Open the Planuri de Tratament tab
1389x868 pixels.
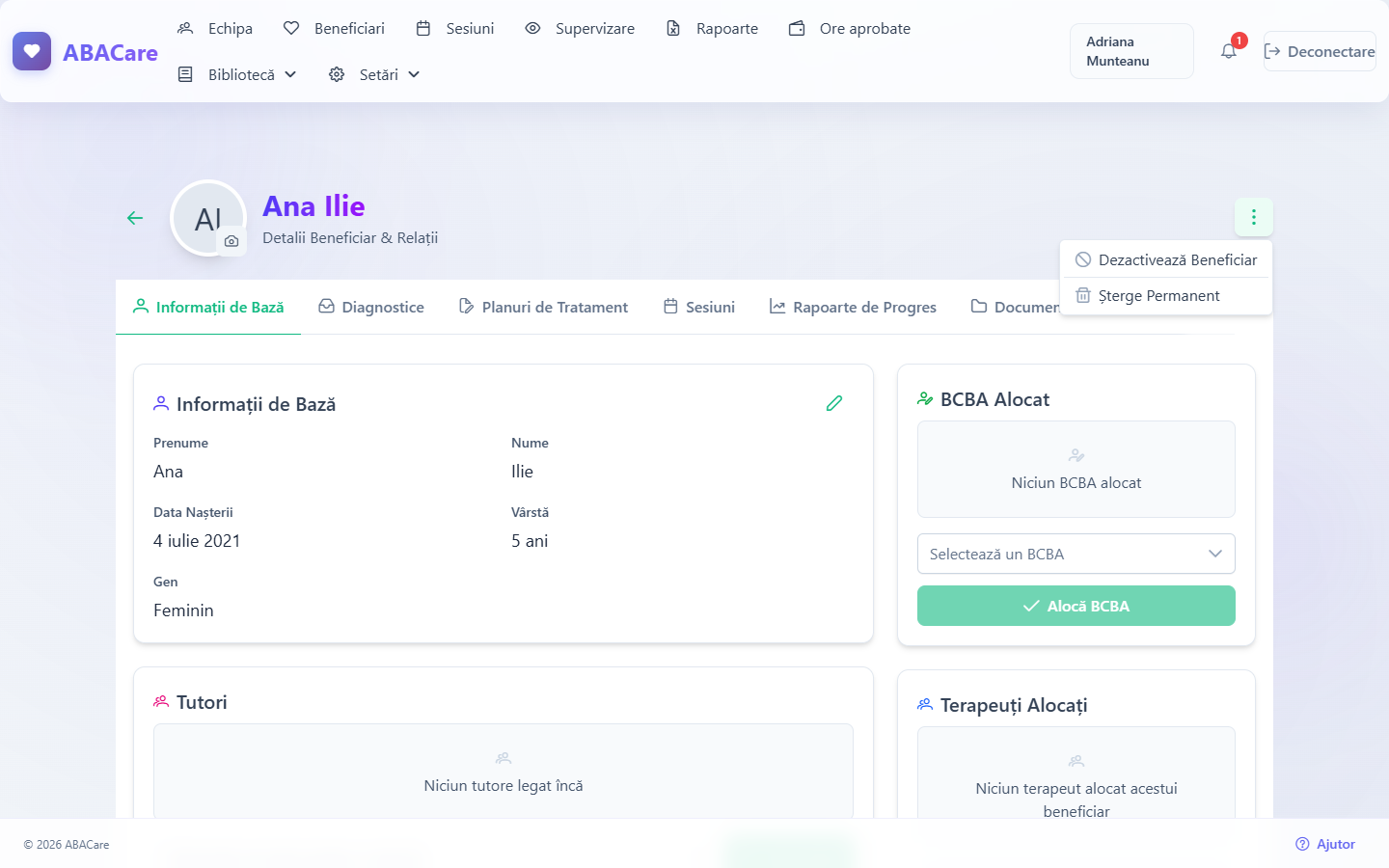pyautogui.click(x=543, y=307)
